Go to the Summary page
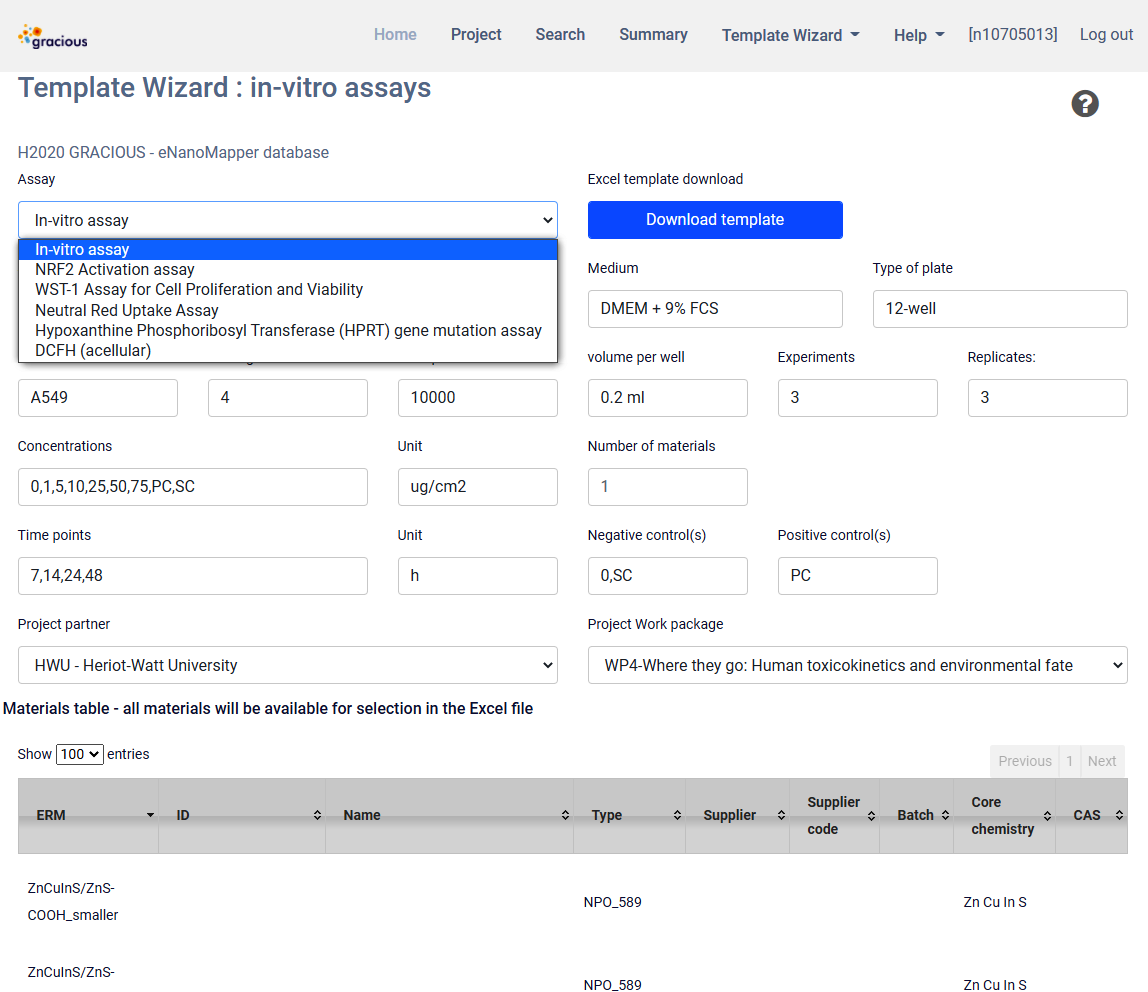The height and width of the screenshot is (992, 1148). click(653, 35)
